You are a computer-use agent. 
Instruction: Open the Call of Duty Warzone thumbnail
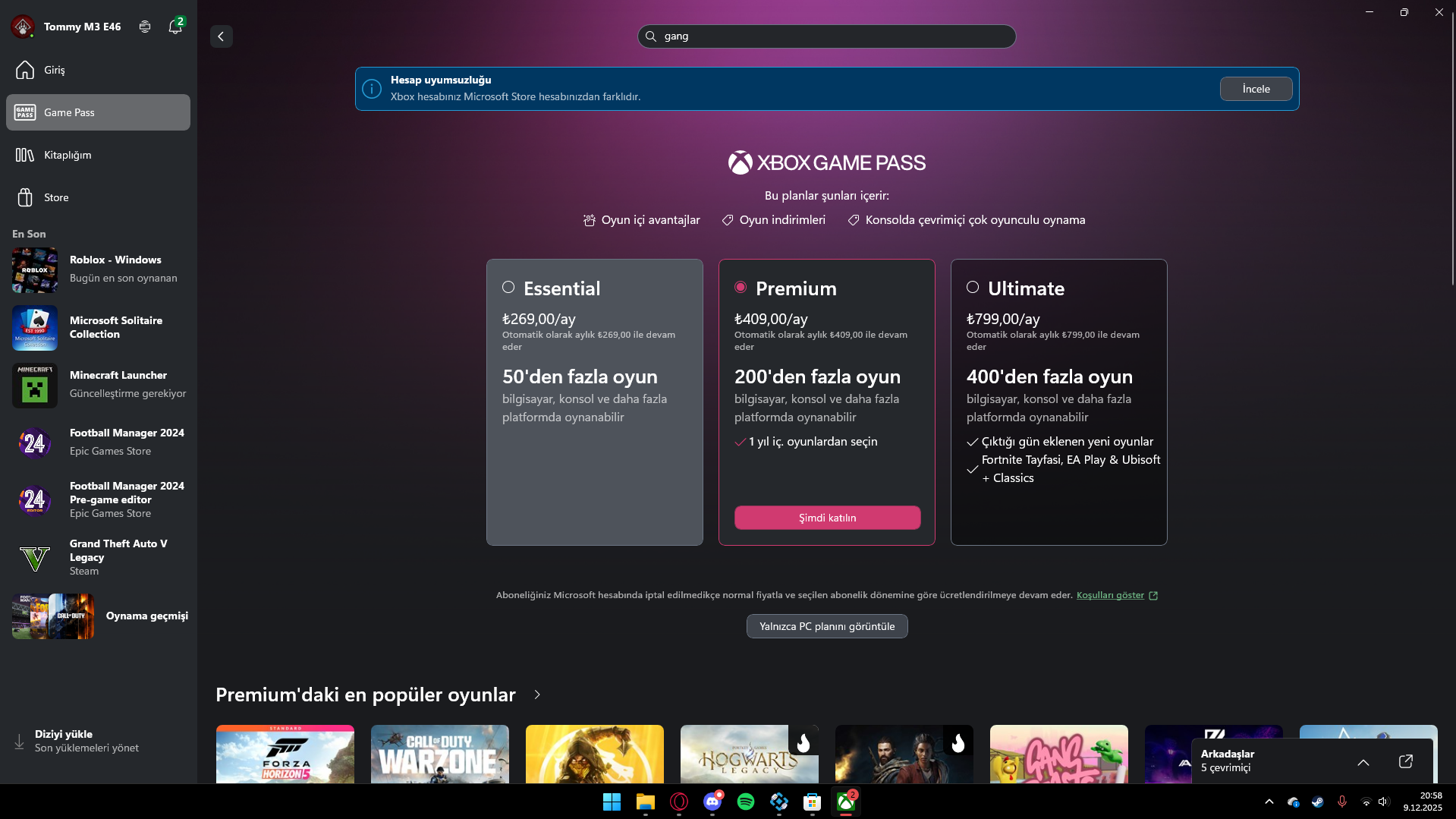440,754
